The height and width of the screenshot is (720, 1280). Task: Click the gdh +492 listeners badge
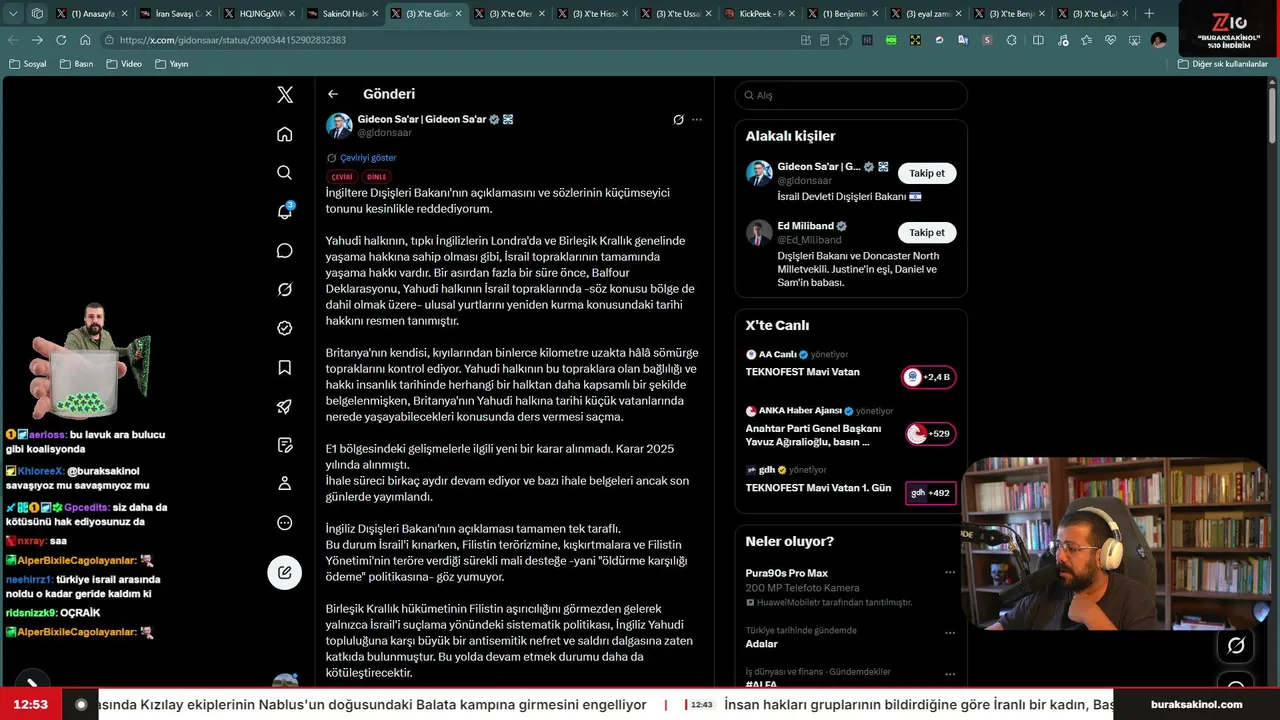click(x=931, y=493)
